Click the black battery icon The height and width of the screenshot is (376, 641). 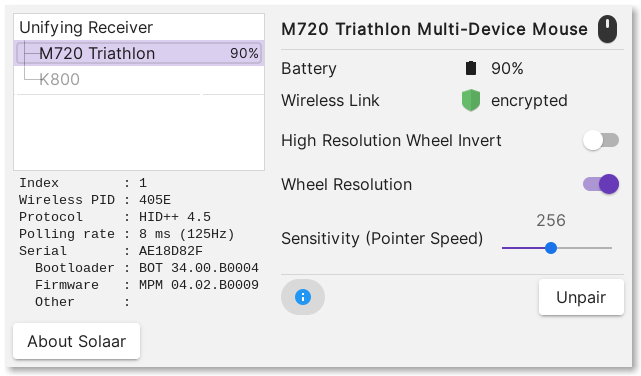[x=471, y=68]
